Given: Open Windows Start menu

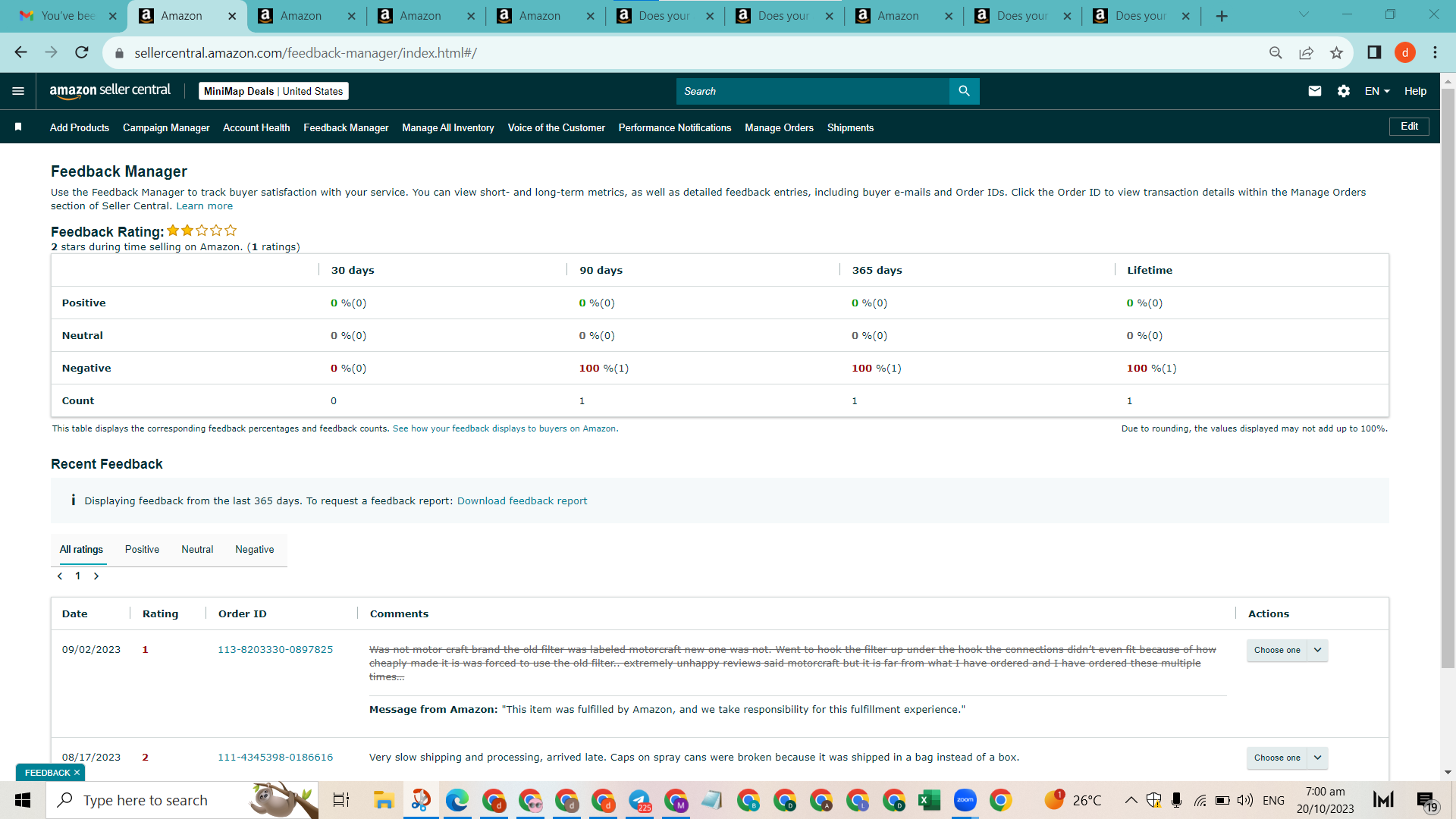Looking at the screenshot, I should (23, 800).
